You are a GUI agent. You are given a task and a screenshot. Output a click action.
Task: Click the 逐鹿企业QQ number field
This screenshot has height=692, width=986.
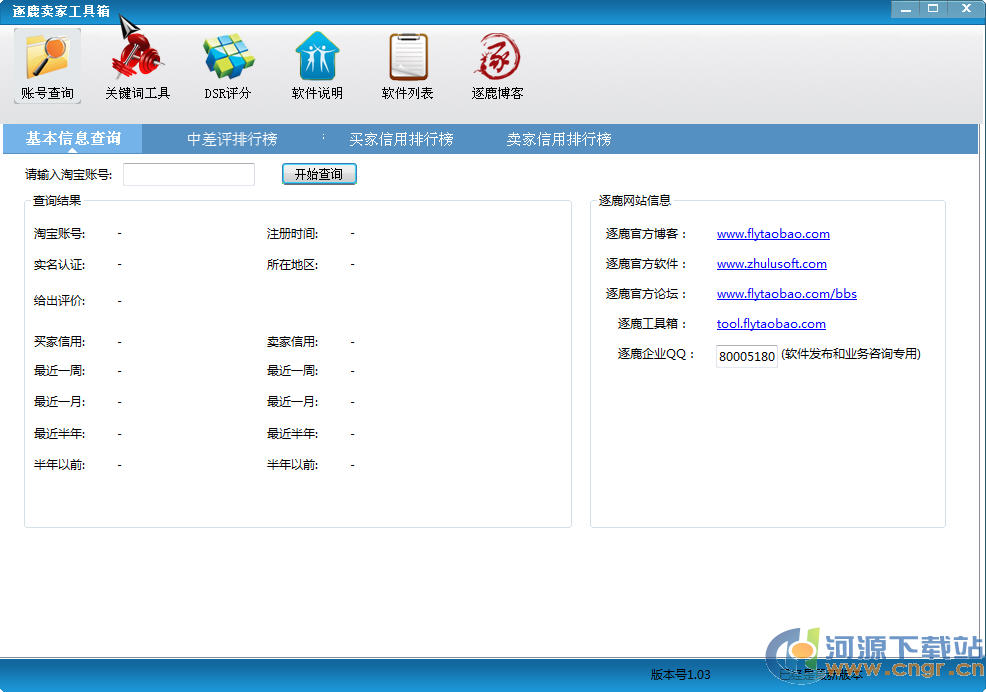click(x=747, y=356)
